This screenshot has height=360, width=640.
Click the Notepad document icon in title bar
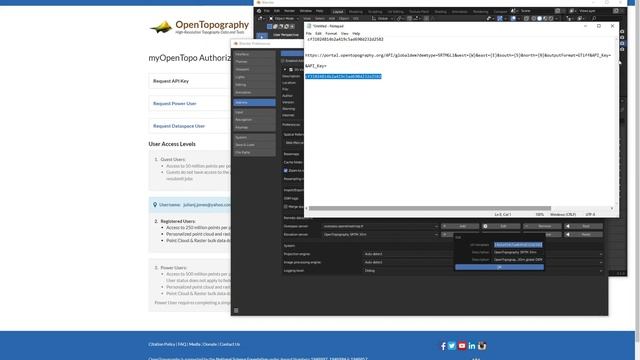tap(309, 26)
